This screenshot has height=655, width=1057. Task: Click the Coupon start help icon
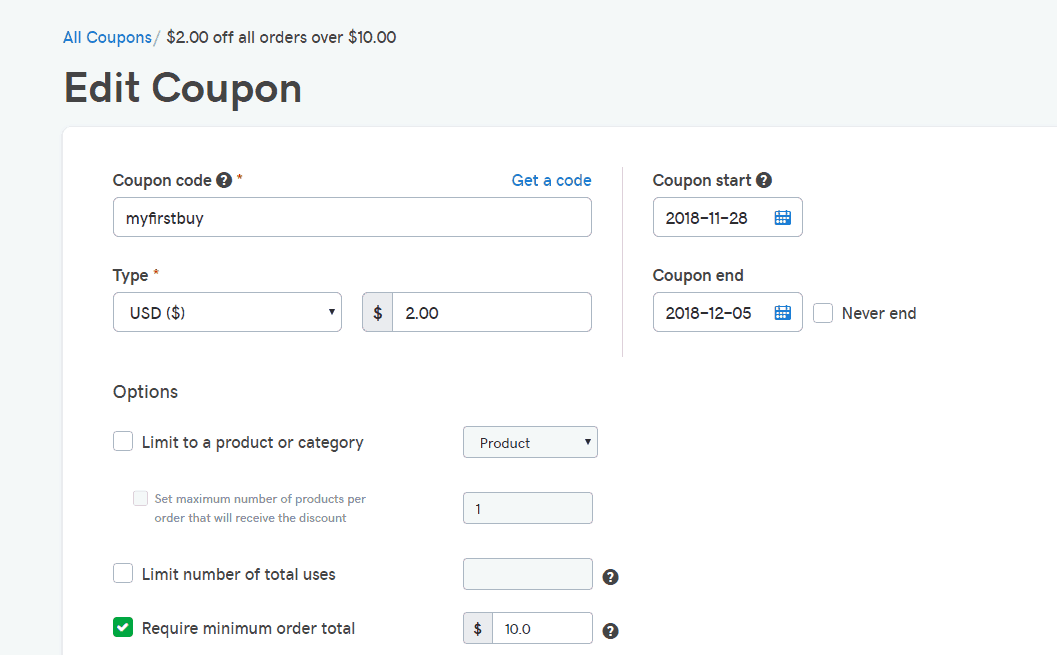click(764, 181)
